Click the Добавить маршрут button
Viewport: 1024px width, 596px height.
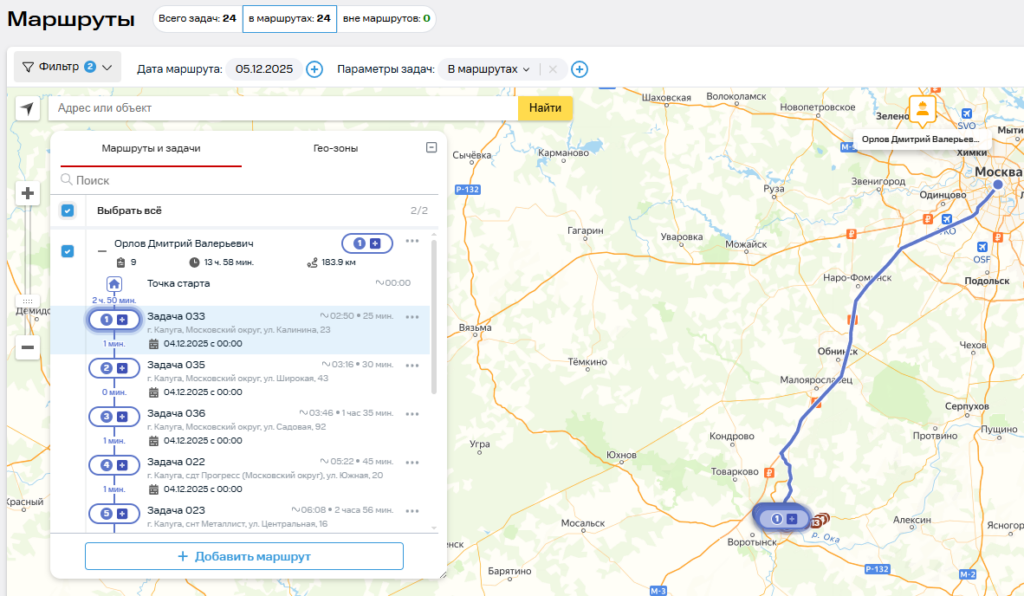click(x=244, y=556)
